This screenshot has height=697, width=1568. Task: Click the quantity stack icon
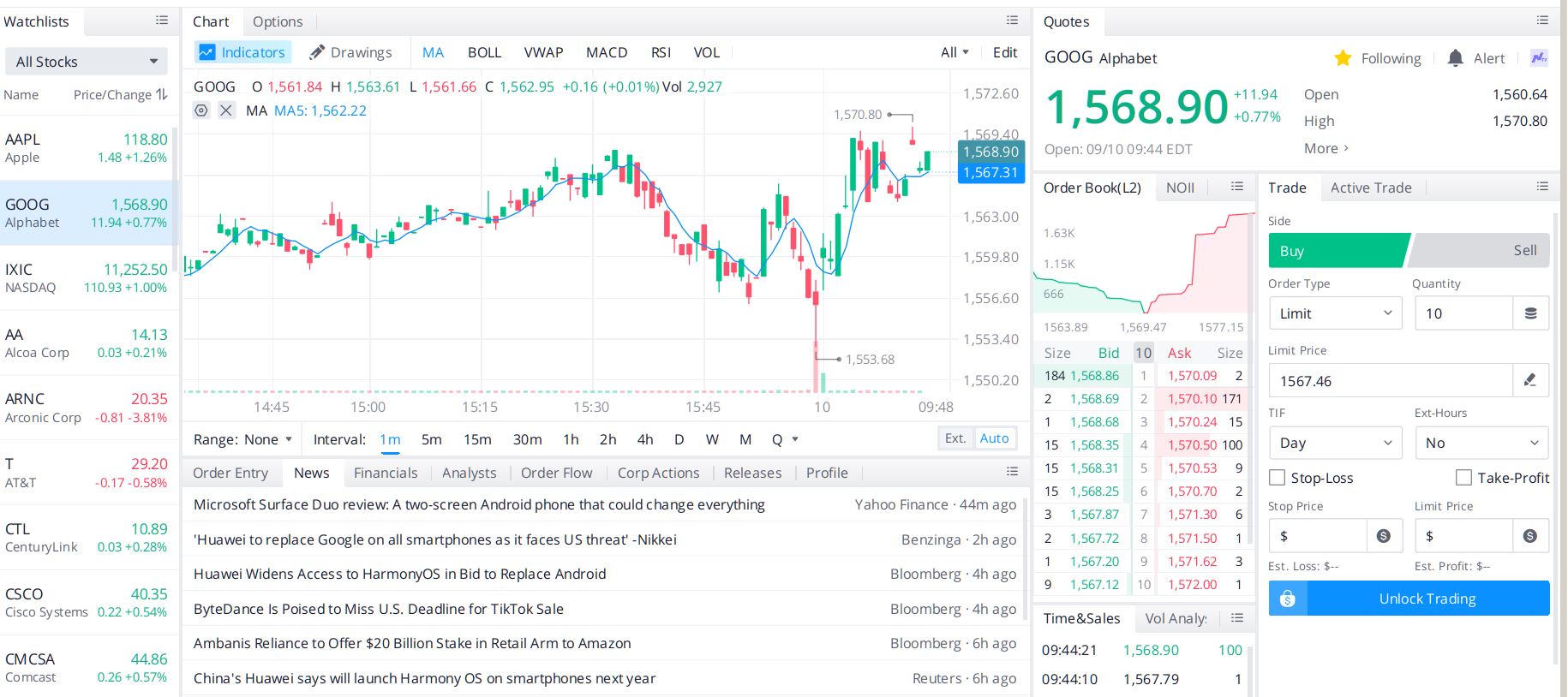pyautogui.click(x=1530, y=313)
